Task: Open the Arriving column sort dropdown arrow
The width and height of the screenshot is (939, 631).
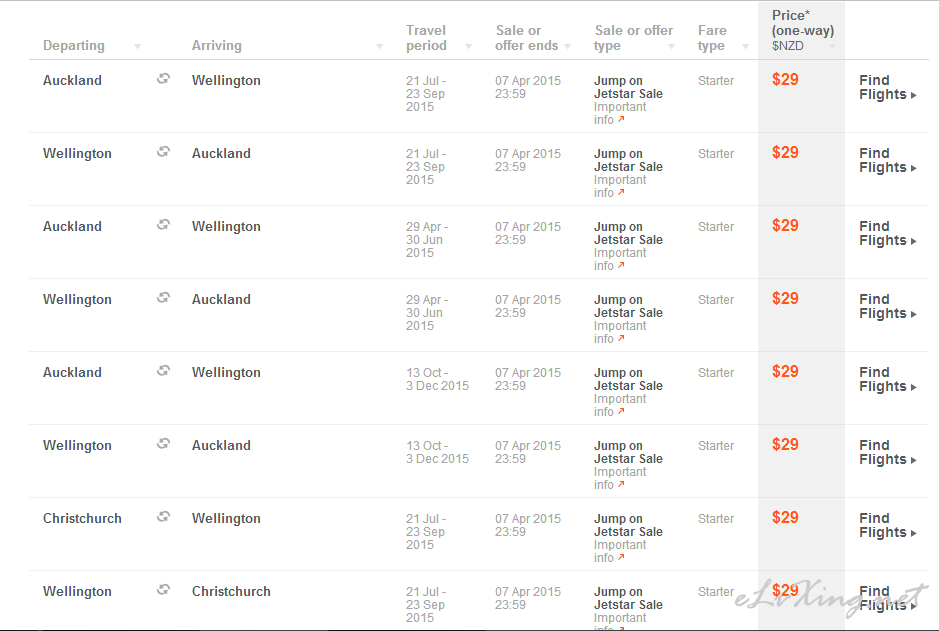Action: click(x=379, y=47)
